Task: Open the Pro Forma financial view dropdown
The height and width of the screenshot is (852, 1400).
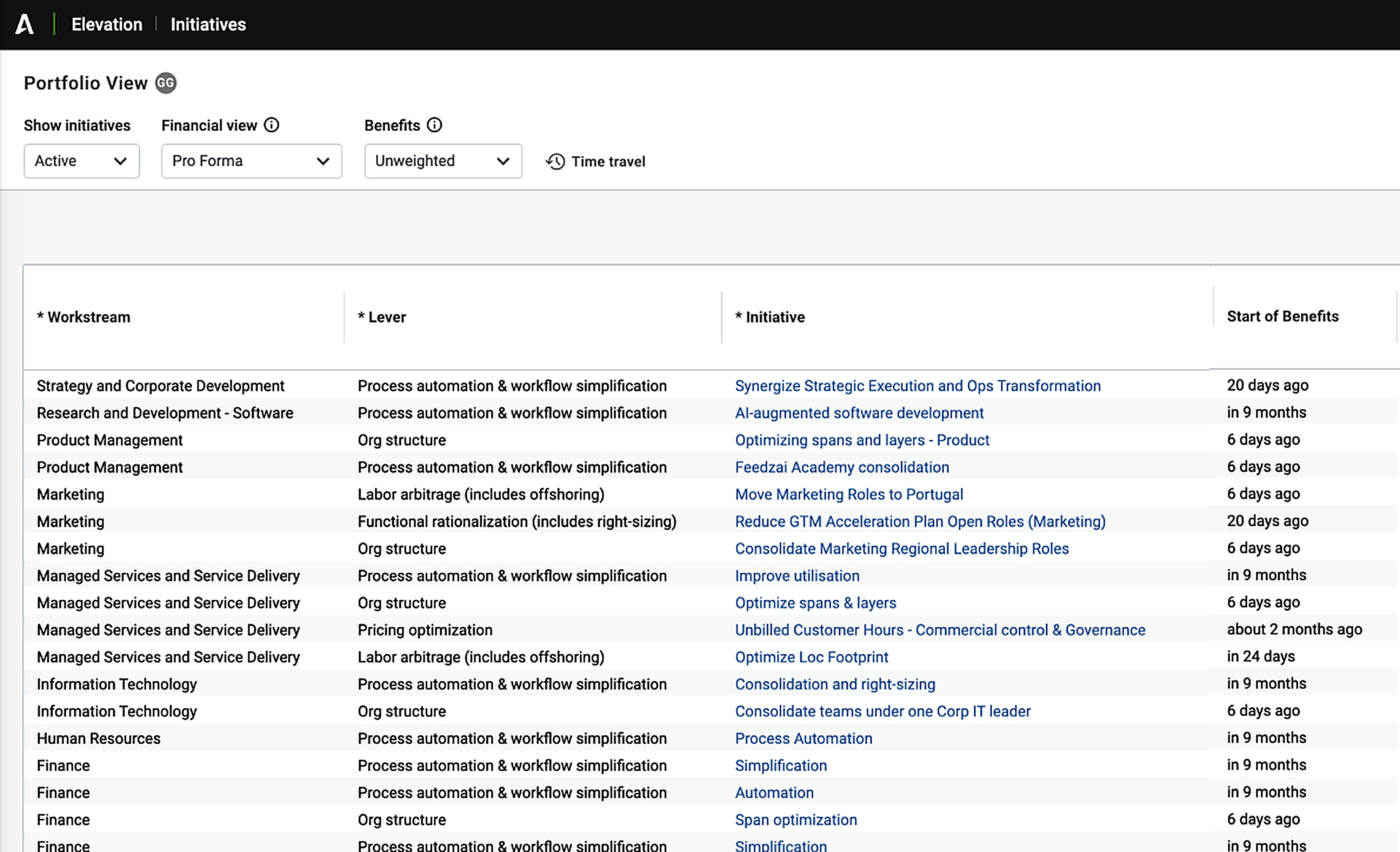Action: tap(251, 161)
